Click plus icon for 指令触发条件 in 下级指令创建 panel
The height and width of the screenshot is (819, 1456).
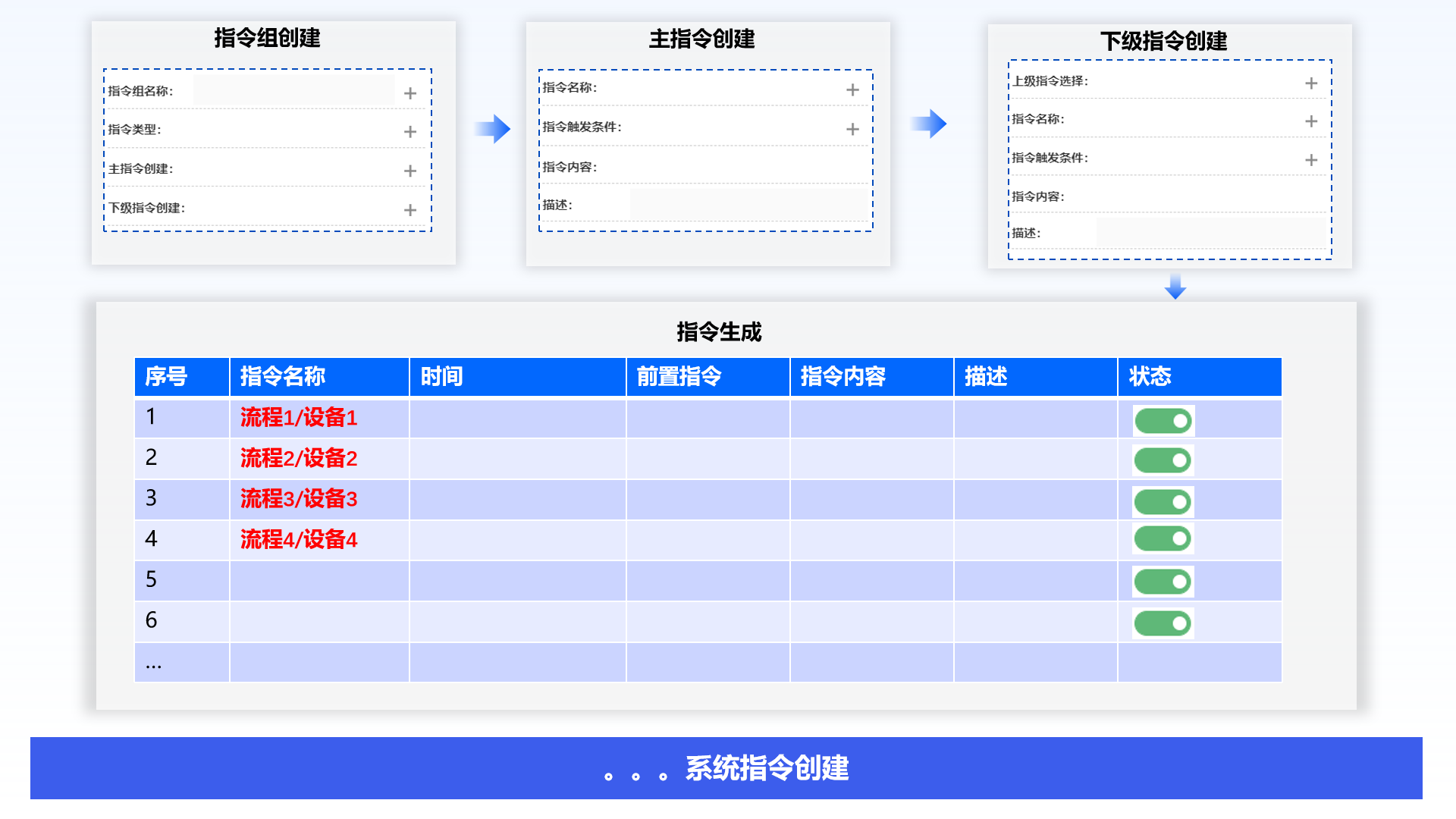click(x=1311, y=160)
